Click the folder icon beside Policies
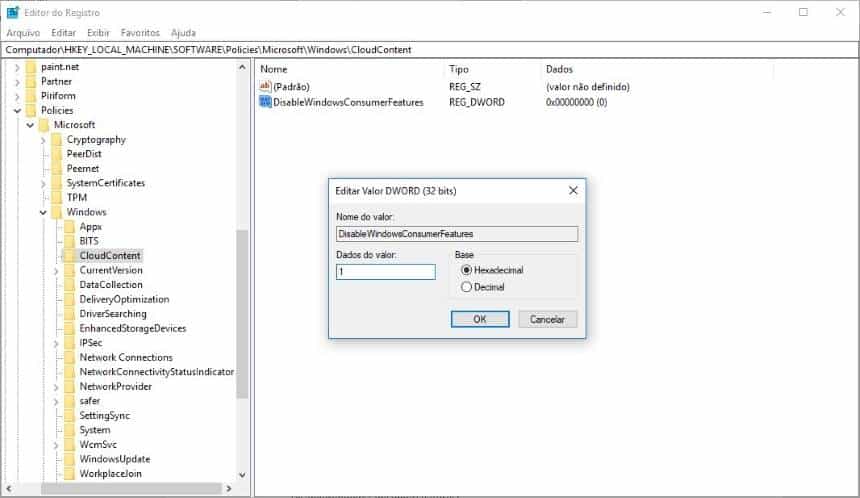860x498 pixels. tap(31, 110)
